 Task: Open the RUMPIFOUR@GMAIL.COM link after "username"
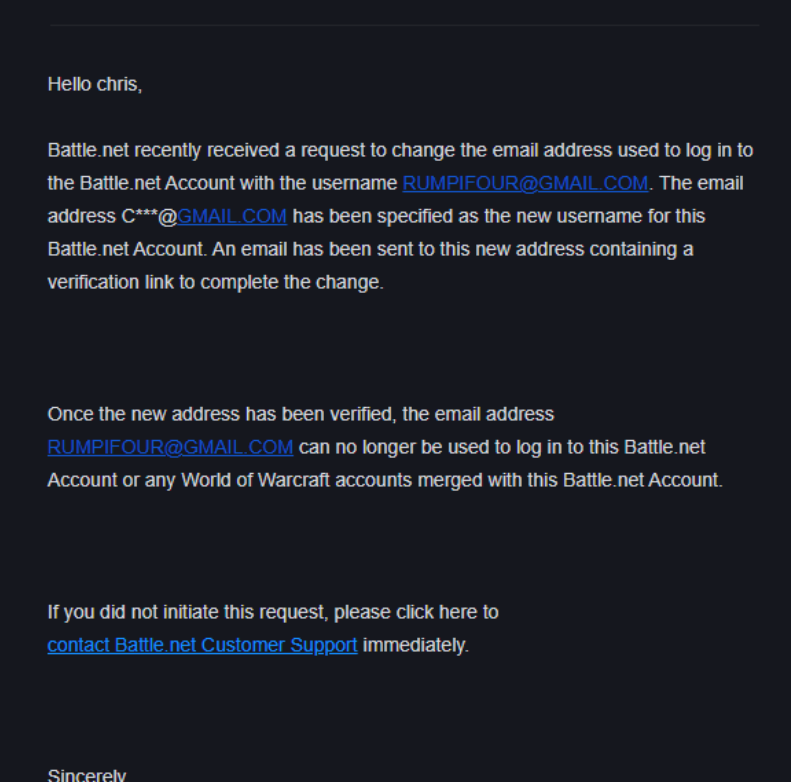(x=525, y=183)
